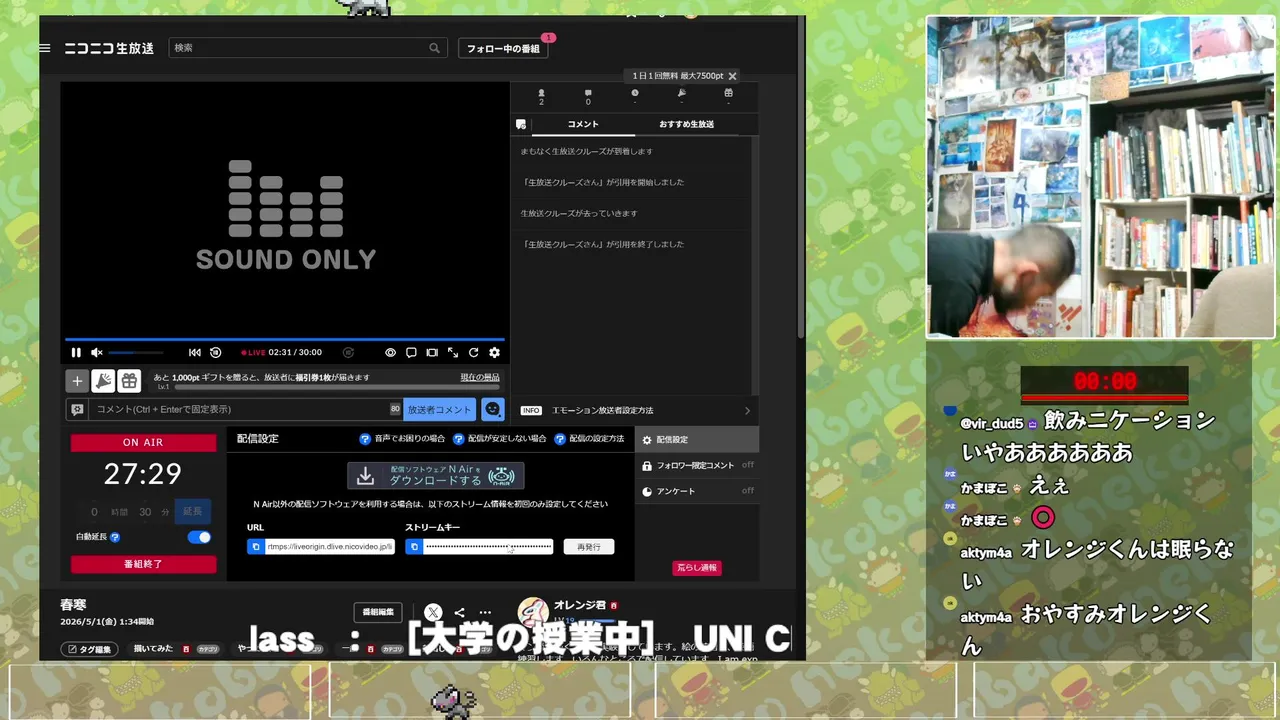Click the plus button below the player
The width and height of the screenshot is (1280, 720).
pos(77,380)
